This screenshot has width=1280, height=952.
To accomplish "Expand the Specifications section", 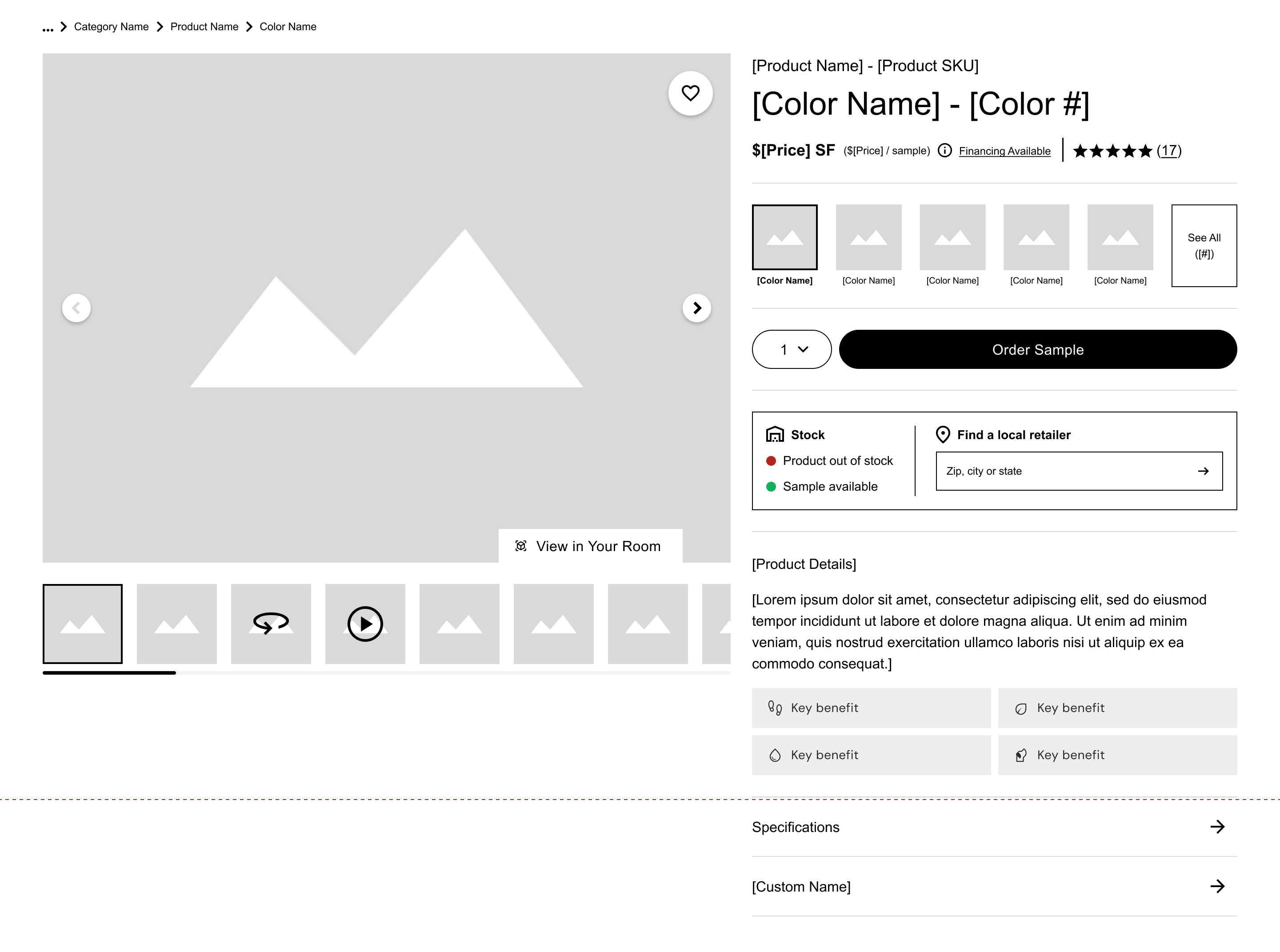I will [994, 827].
